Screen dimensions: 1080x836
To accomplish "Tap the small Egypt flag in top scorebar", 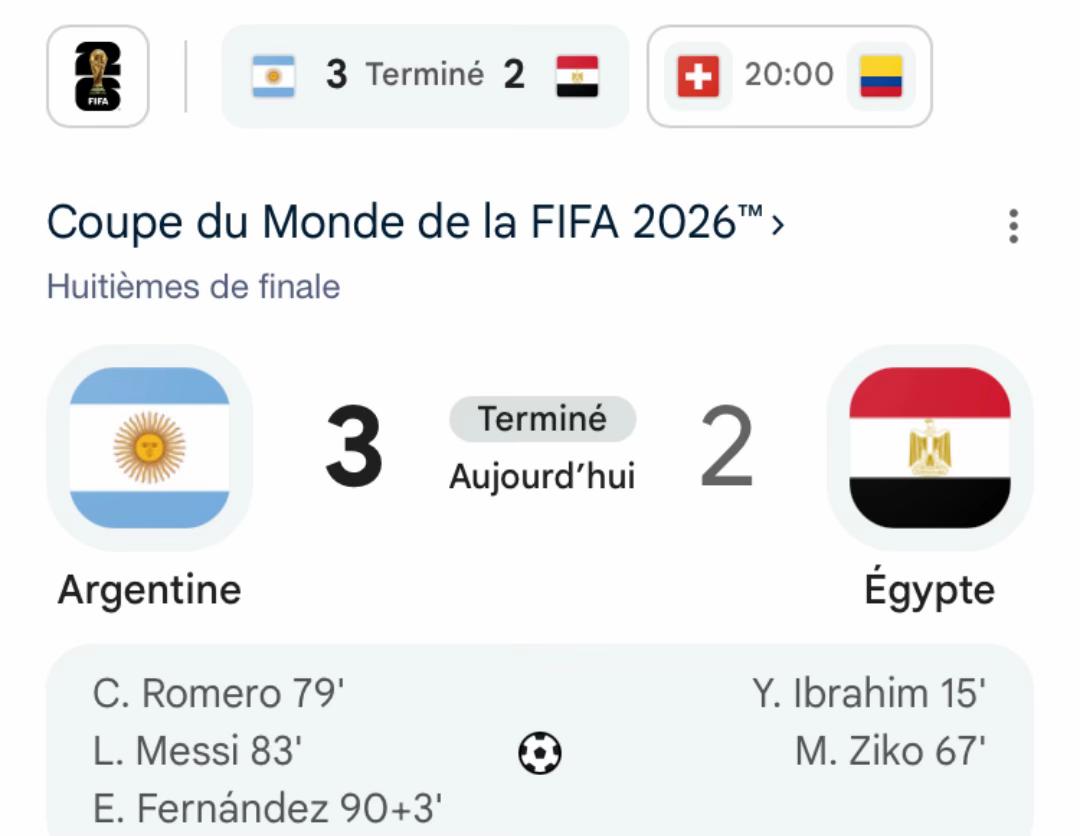I will 577,76.
